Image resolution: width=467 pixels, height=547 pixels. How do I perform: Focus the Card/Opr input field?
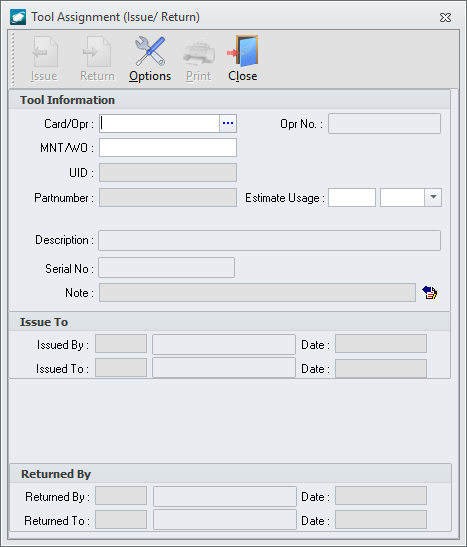159,123
